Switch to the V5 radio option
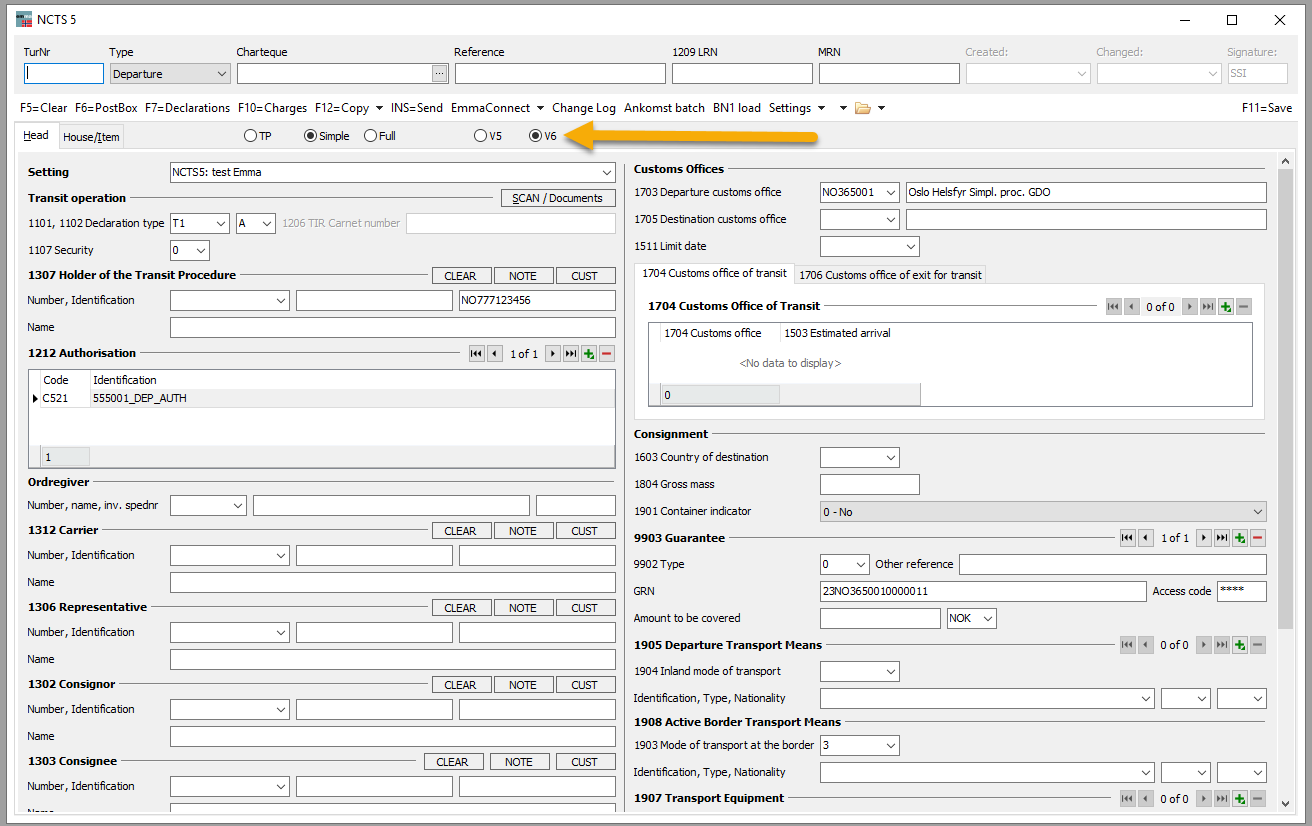The image size is (1312, 826). (480, 136)
